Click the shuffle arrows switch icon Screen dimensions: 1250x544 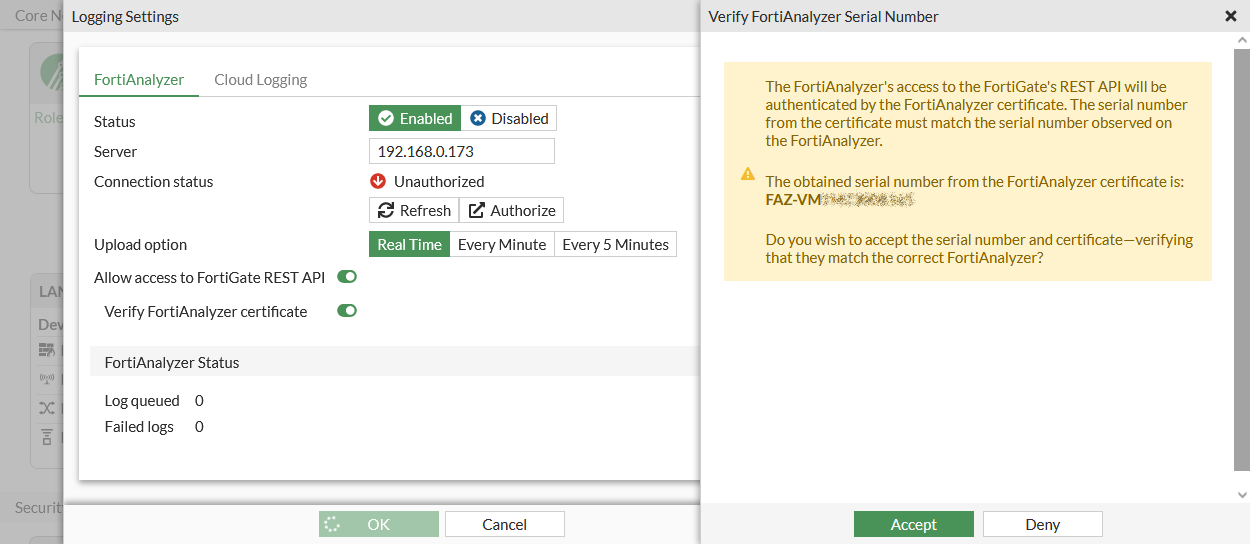(x=46, y=408)
